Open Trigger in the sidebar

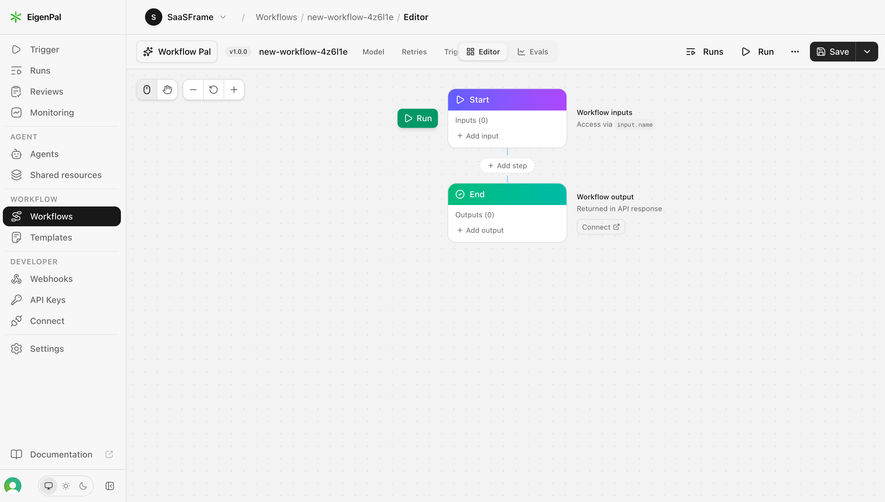pyautogui.click(x=62, y=50)
